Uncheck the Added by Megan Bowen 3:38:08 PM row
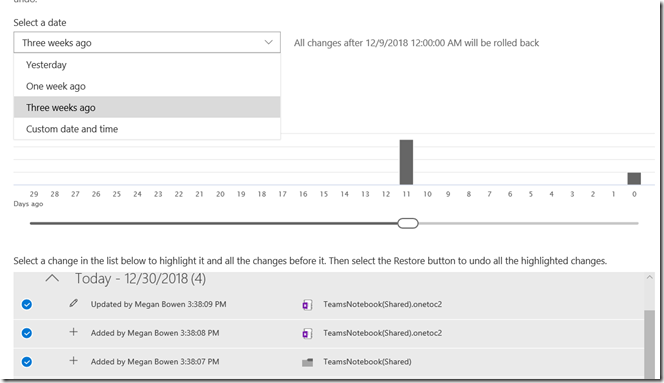Screen dimensions: 664x383 click(27, 333)
